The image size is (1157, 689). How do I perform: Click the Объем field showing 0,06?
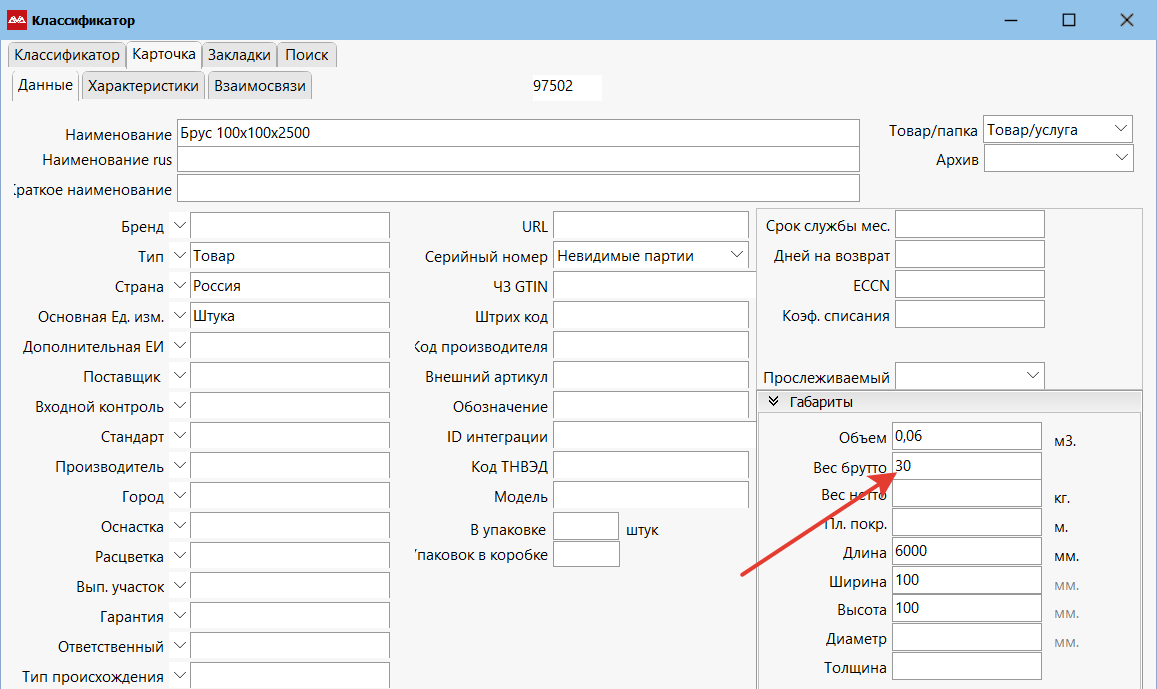967,436
